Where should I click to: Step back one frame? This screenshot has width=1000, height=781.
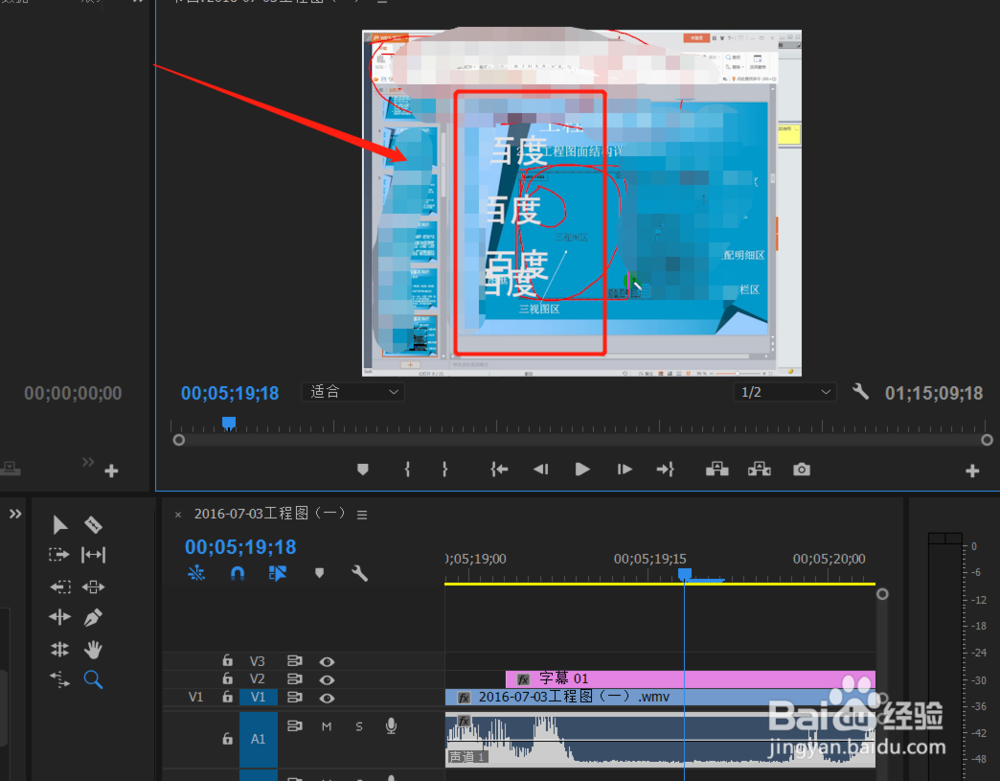point(541,470)
